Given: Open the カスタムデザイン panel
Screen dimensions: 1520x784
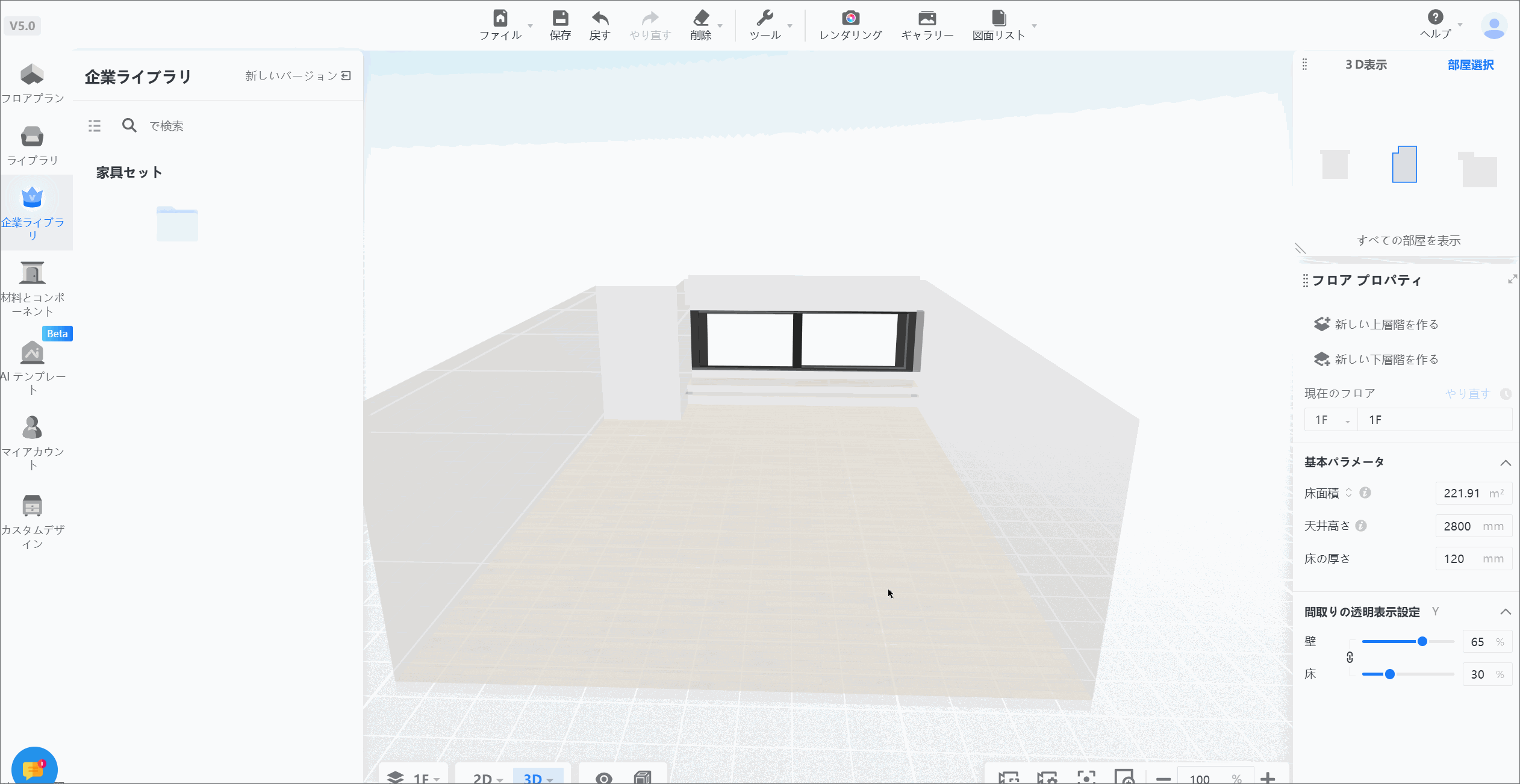Looking at the screenshot, I should 33,521.
